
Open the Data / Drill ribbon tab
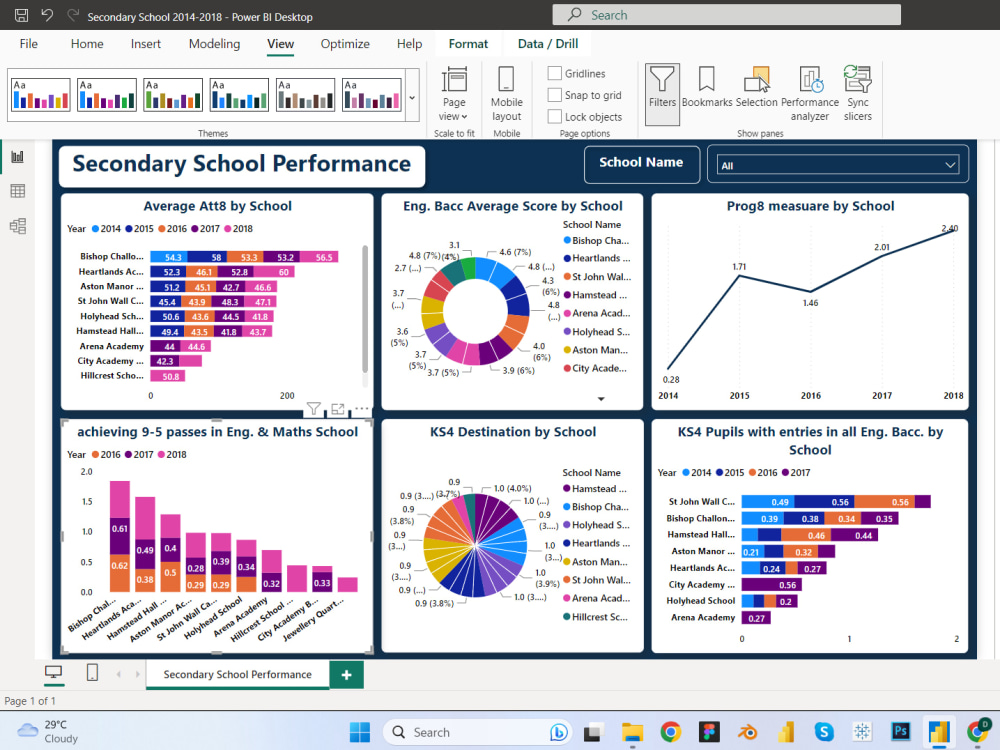pos(548,44)
